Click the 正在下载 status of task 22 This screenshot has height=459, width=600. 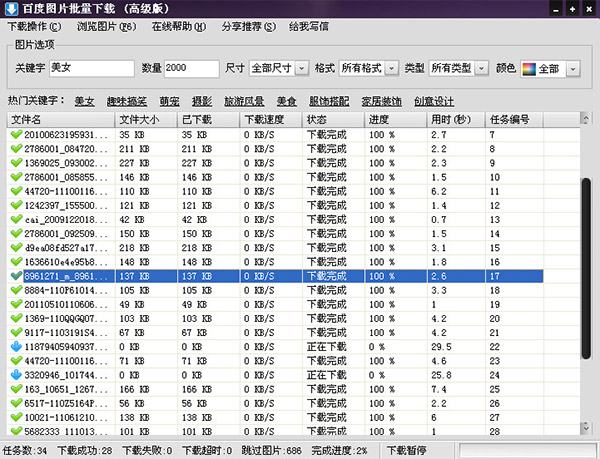click(326, 347)
